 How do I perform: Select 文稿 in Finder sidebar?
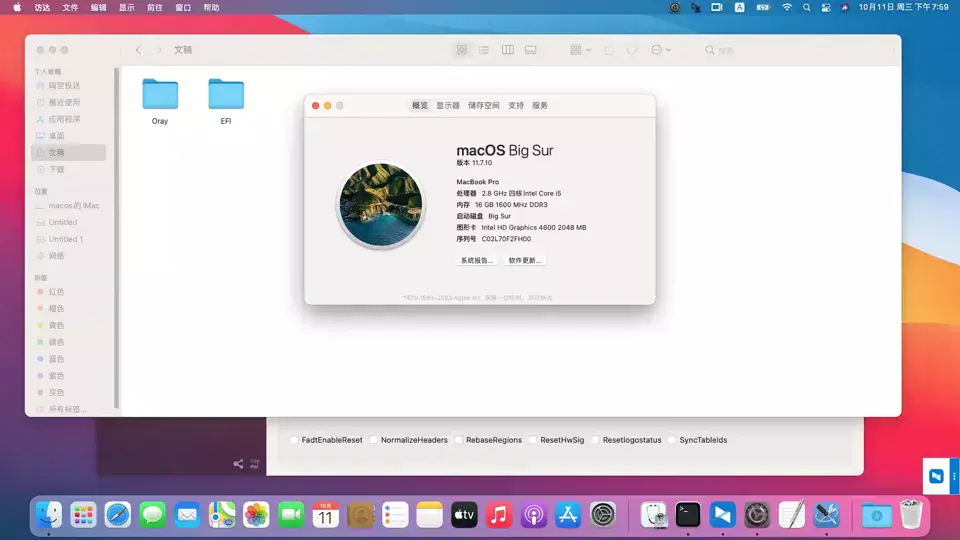pyautogui.click(x=68, y=152)
